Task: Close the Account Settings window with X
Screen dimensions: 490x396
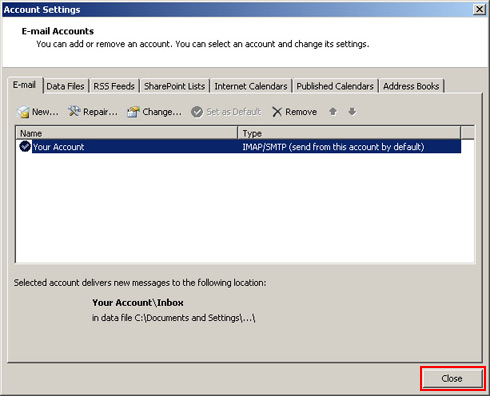Action: point(479,9)
